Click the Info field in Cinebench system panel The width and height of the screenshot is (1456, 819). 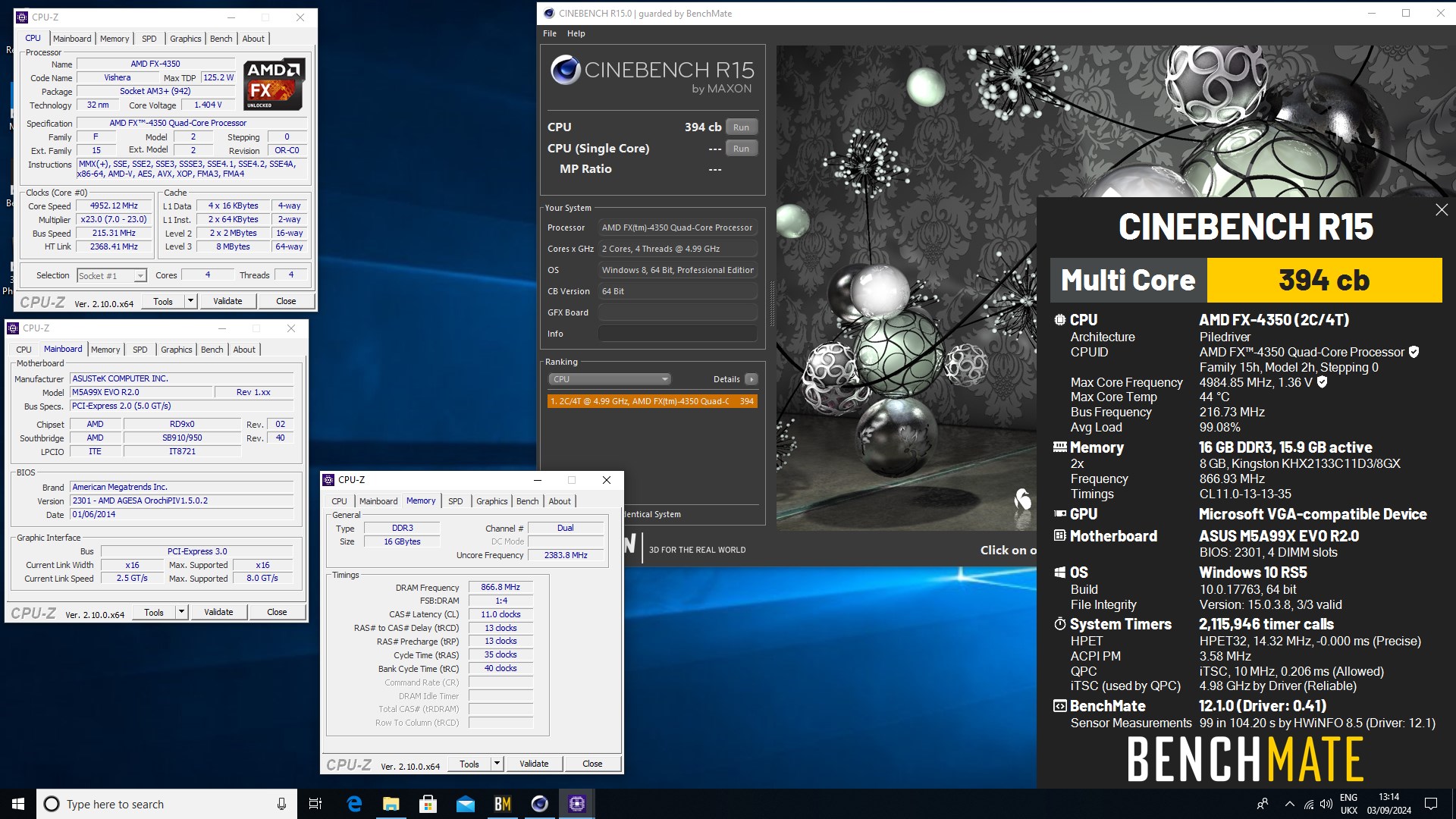pos(678,334)
